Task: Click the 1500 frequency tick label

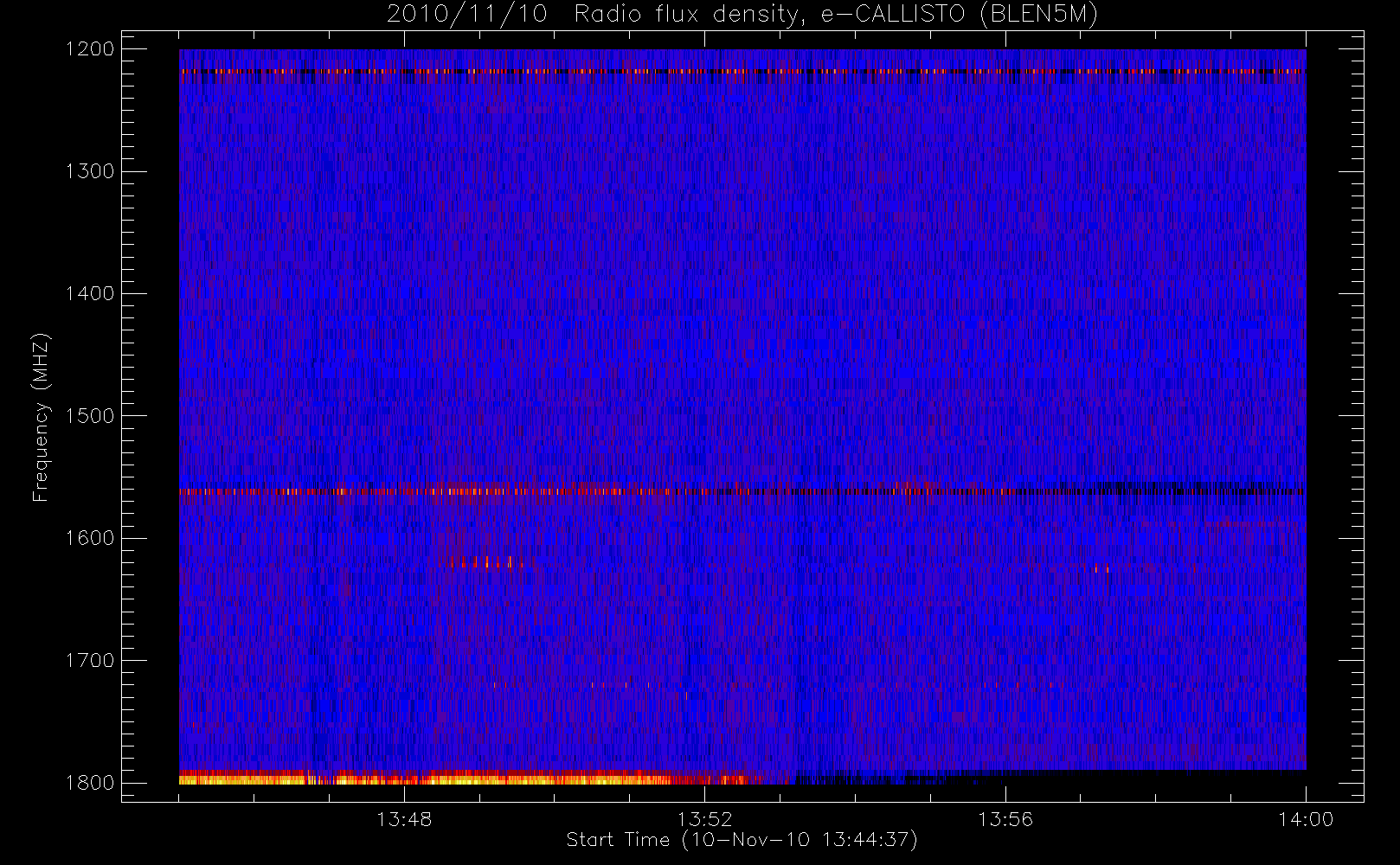Action: click(x=90, y=416)
